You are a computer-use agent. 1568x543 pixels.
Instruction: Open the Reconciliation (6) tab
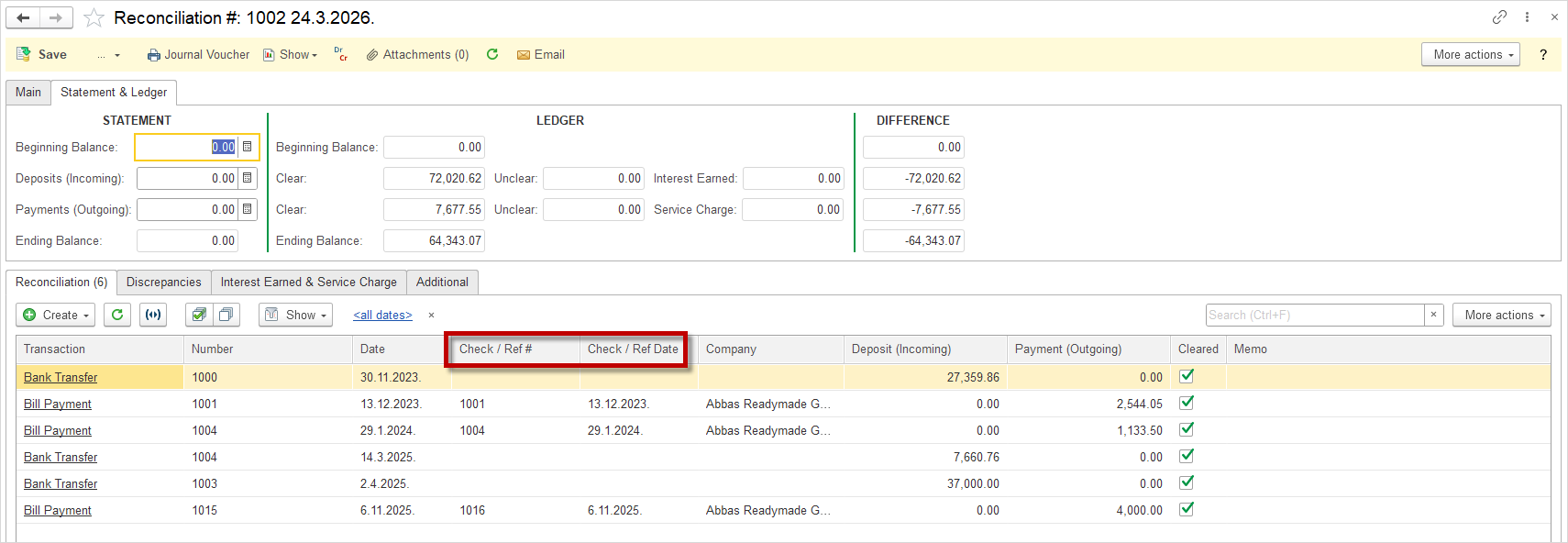(x=61, y=282)
